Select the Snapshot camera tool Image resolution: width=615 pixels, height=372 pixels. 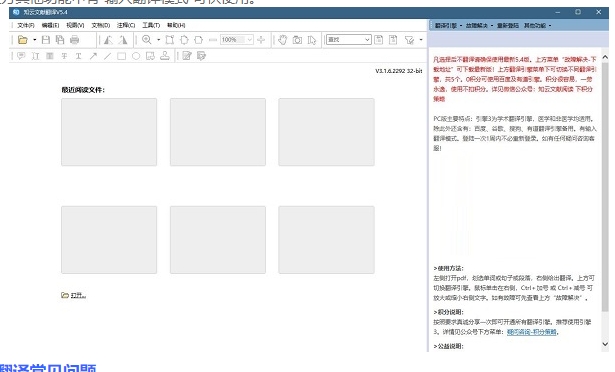pos(297,40)
